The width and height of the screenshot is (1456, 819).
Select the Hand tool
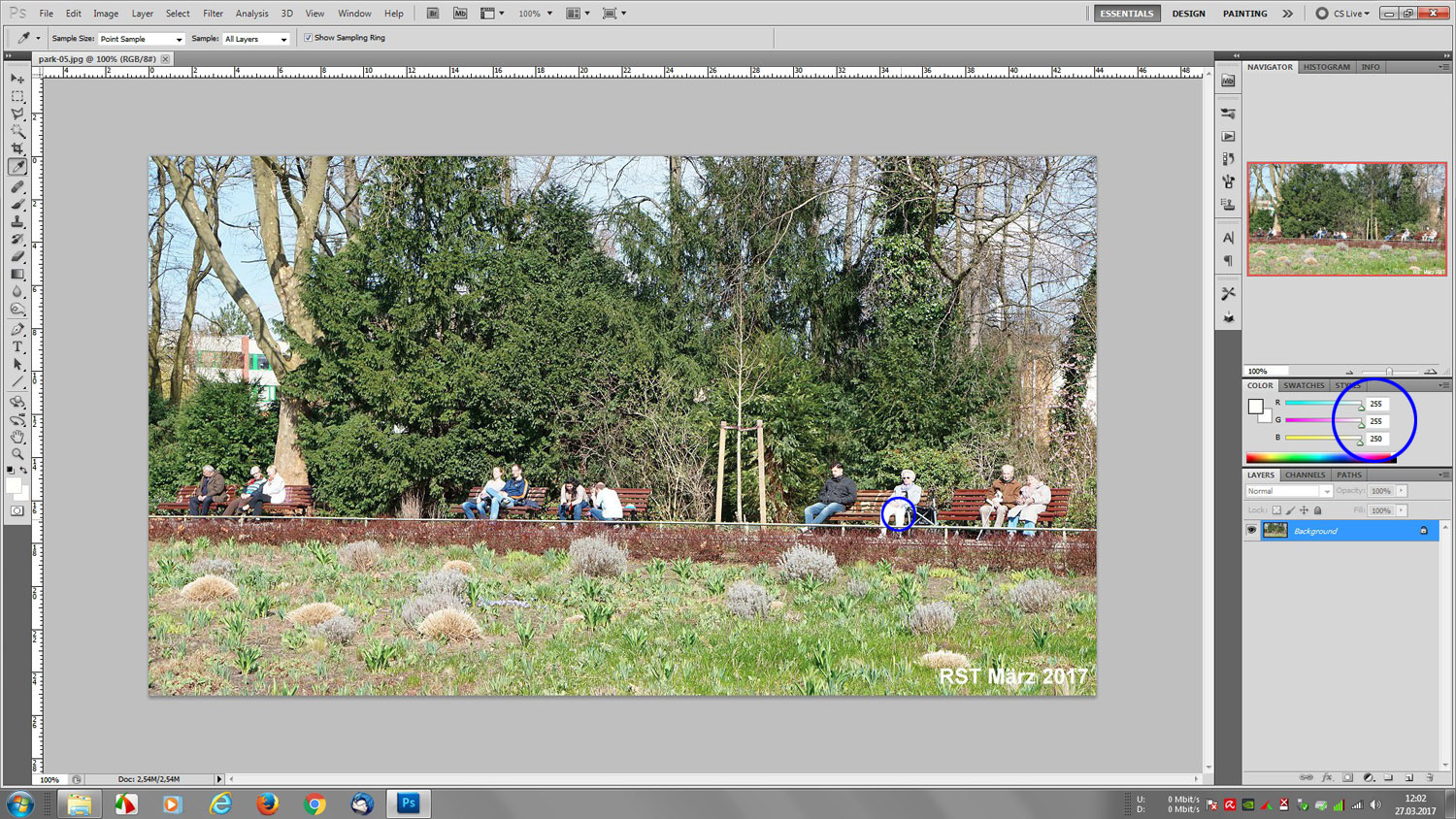pos(17,437)
